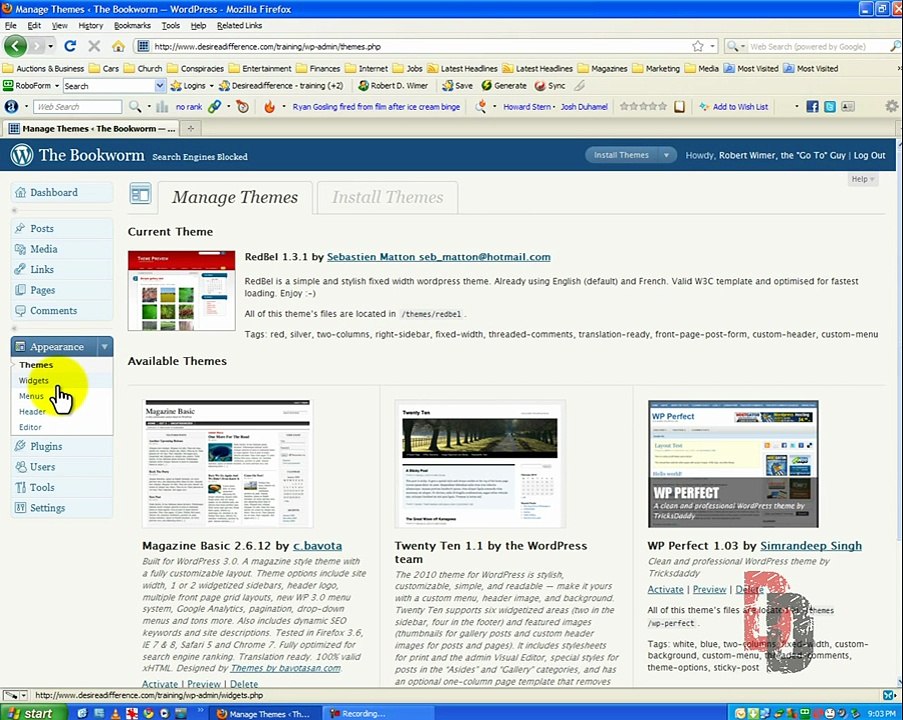
Task: Open the Marketing bookmarks folder
Action: (x=656, y=68)
